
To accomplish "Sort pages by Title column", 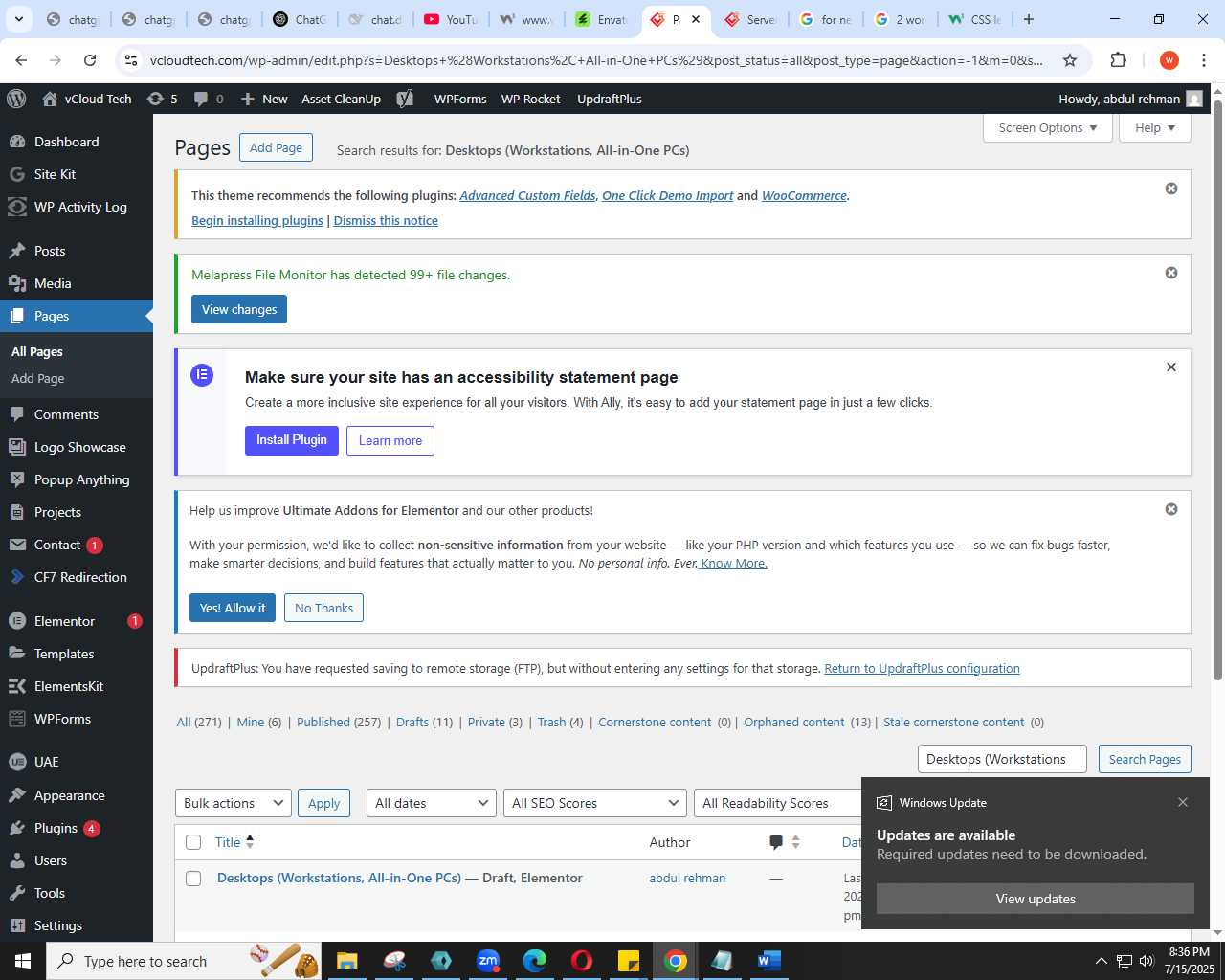I will tap(234, 842).
